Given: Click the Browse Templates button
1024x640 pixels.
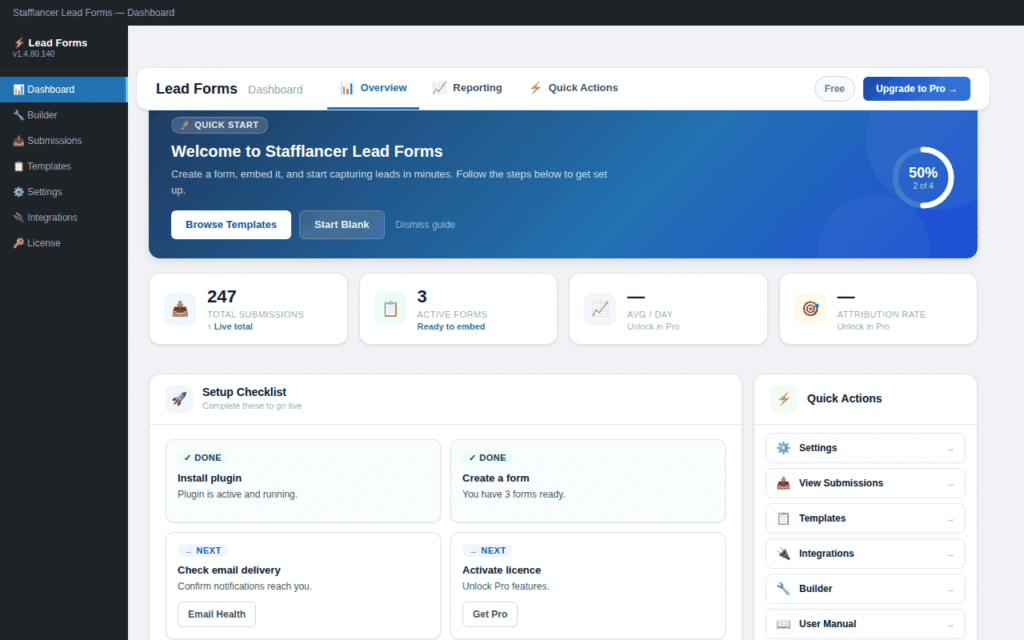Looking at the screenshot, I should [x=231, y=225].
